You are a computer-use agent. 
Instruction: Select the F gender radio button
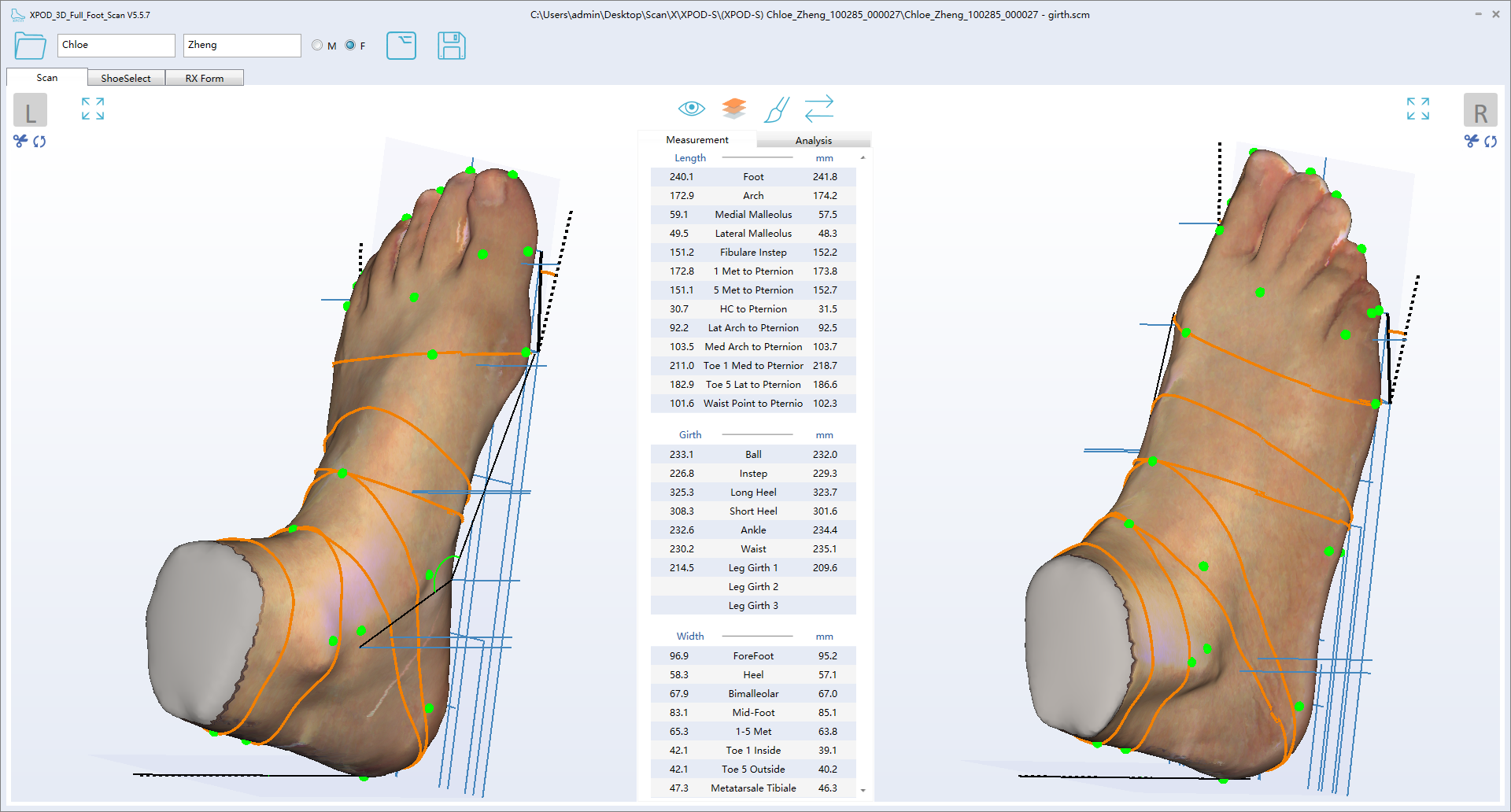click(x=350, y=46)
